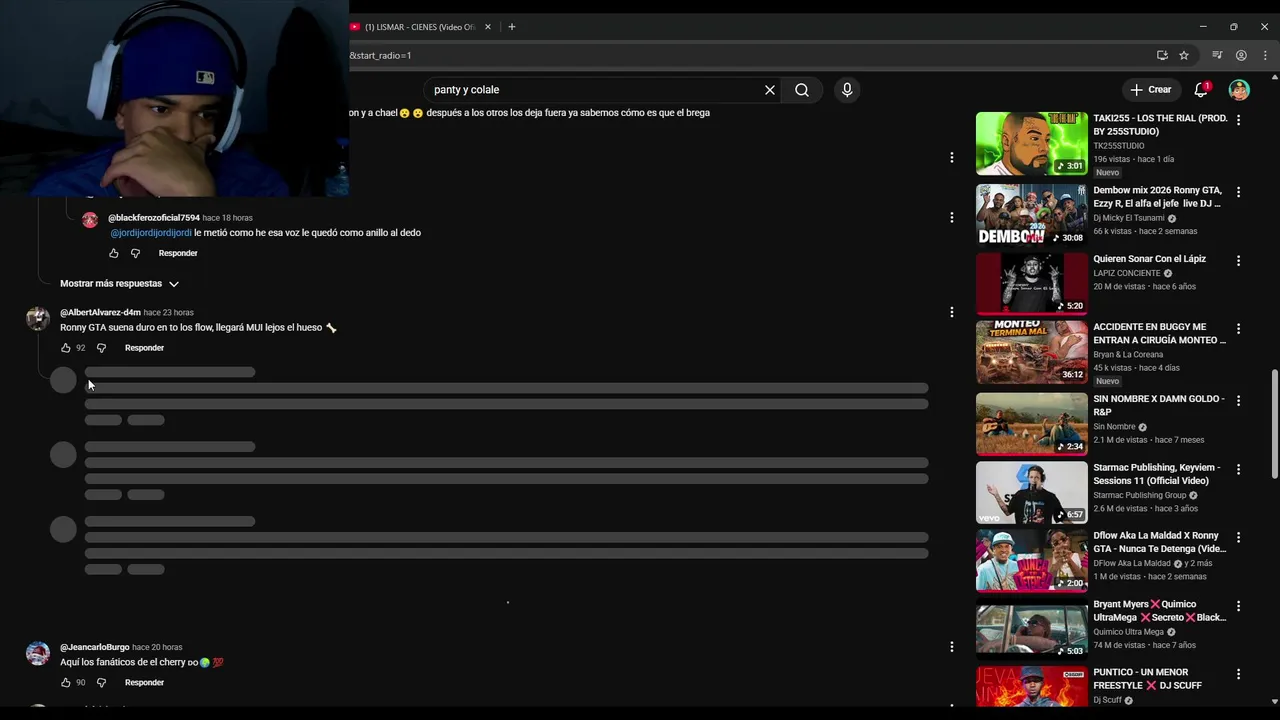This screenshot has width=1280, height=720.
Task: Open the Dj Micky El Tsunami channel name
Action: 1129,218
